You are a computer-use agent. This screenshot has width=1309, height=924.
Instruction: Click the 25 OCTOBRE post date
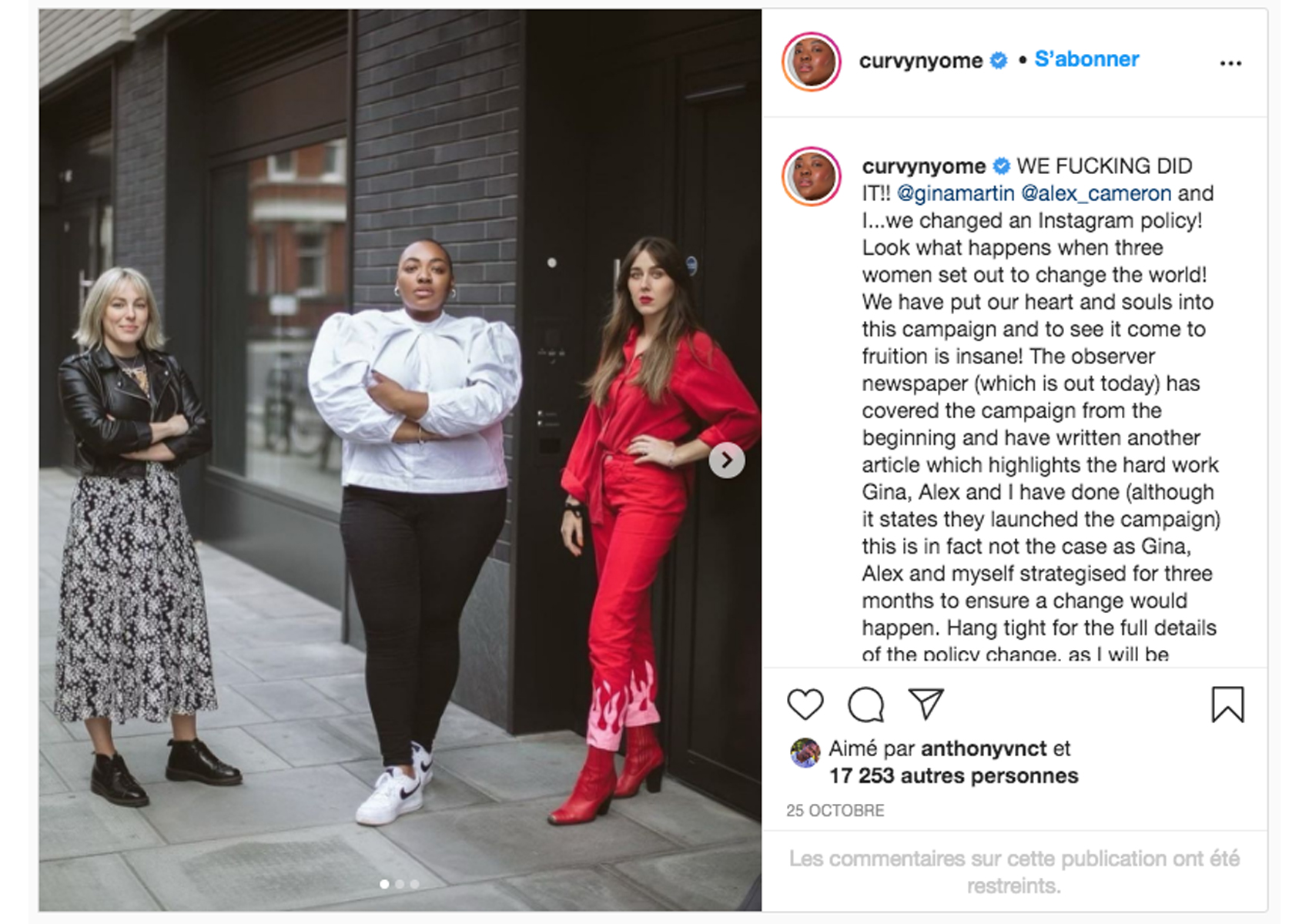[835, 810]
